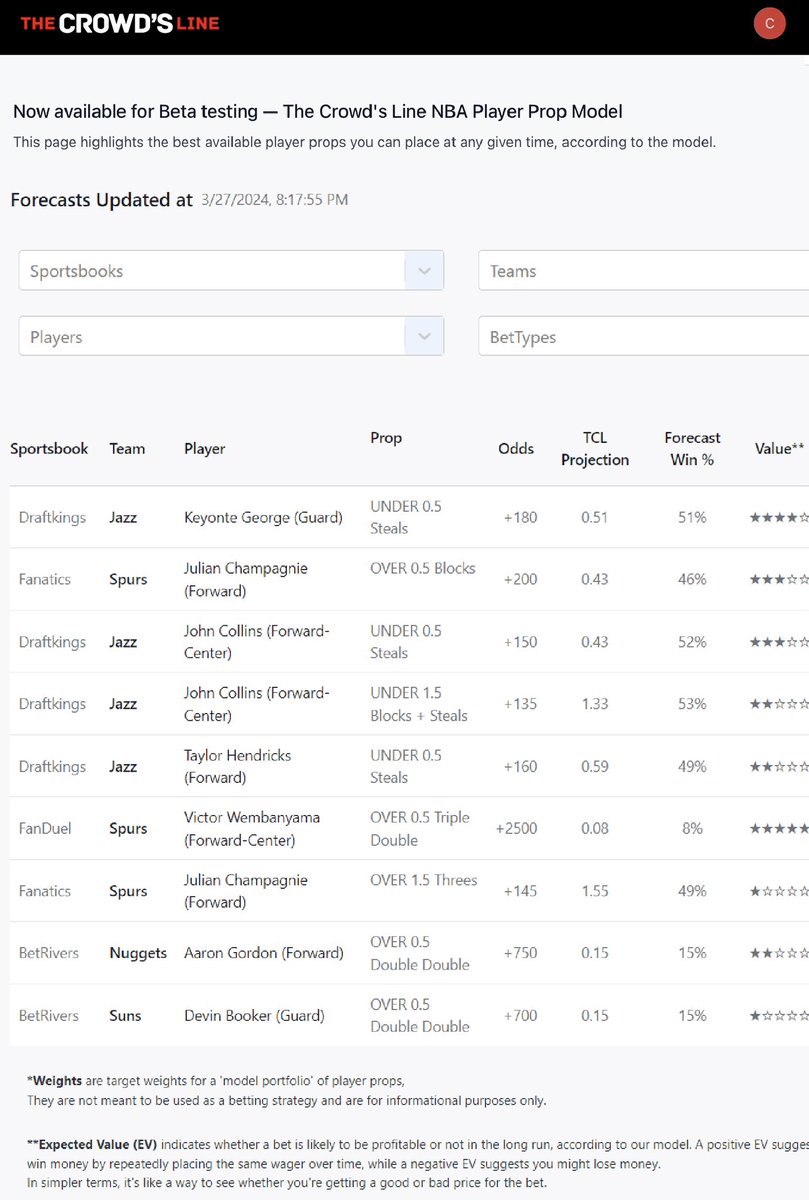Click the Sportsbook column header

click(49, 449)
